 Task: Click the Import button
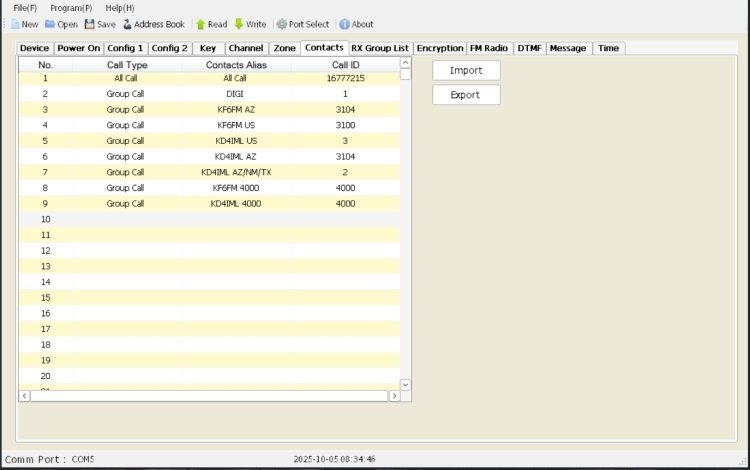coord(466,71)
